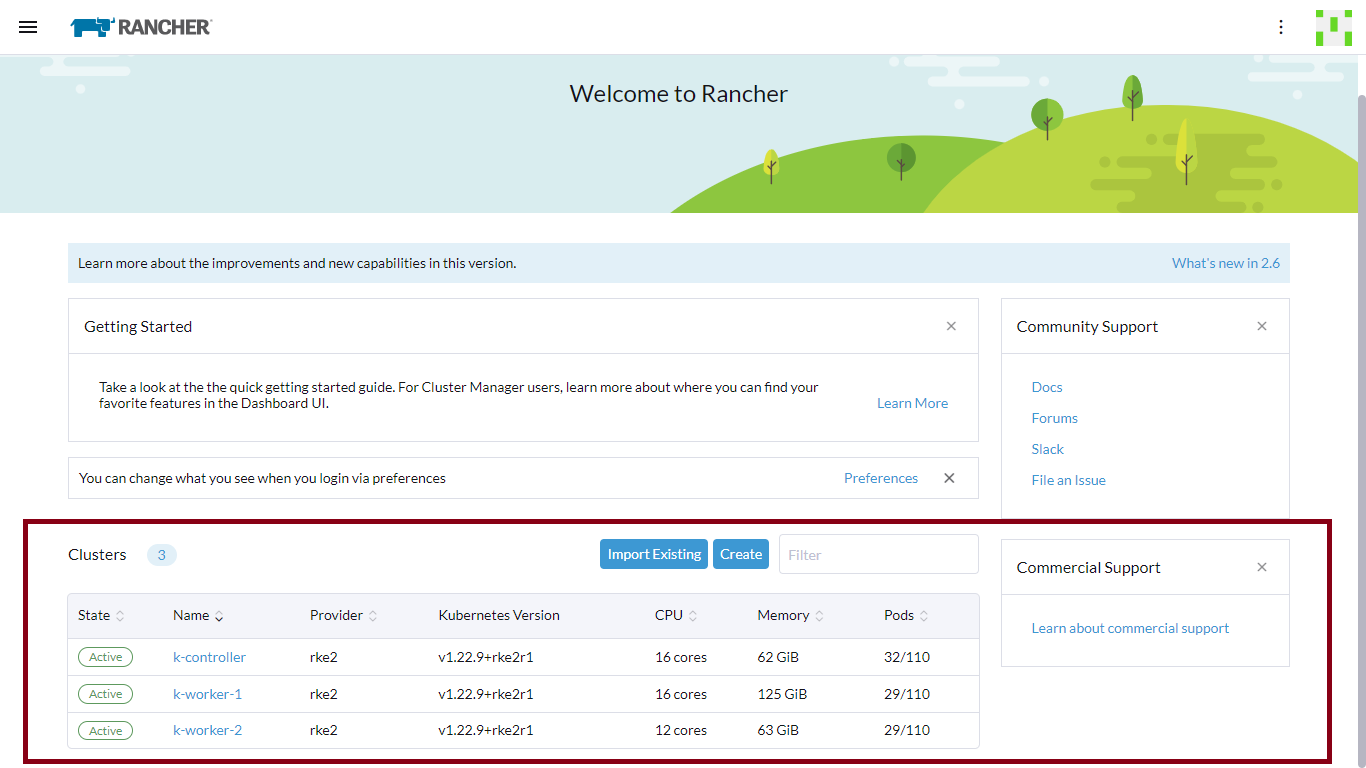Open the k-worker-1 cluster

point(207,694)
